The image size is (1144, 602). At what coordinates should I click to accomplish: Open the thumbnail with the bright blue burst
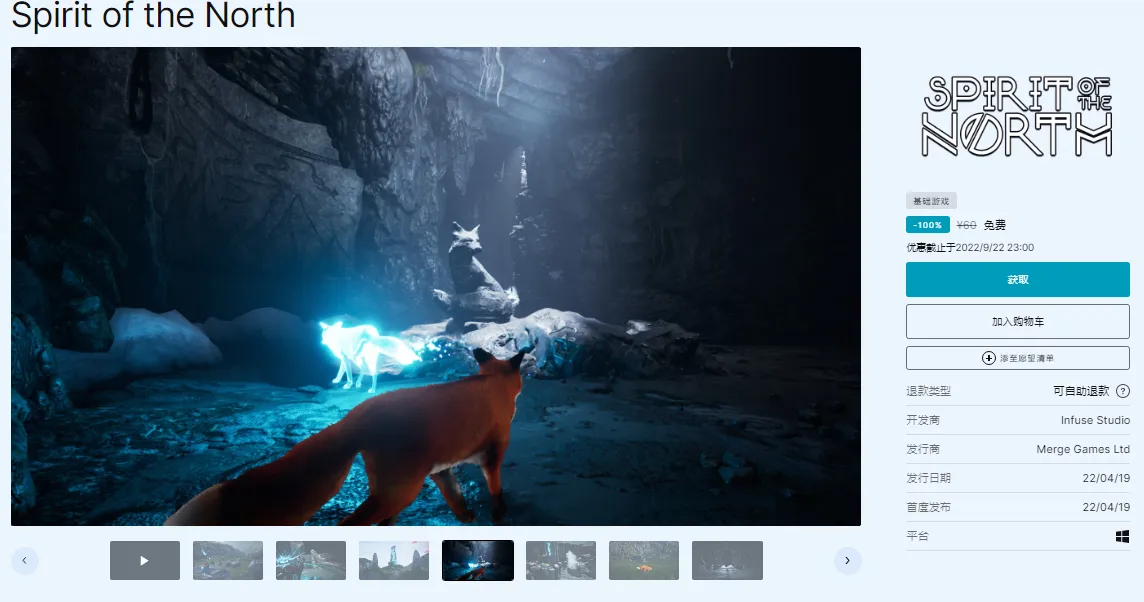click(311, 560)
